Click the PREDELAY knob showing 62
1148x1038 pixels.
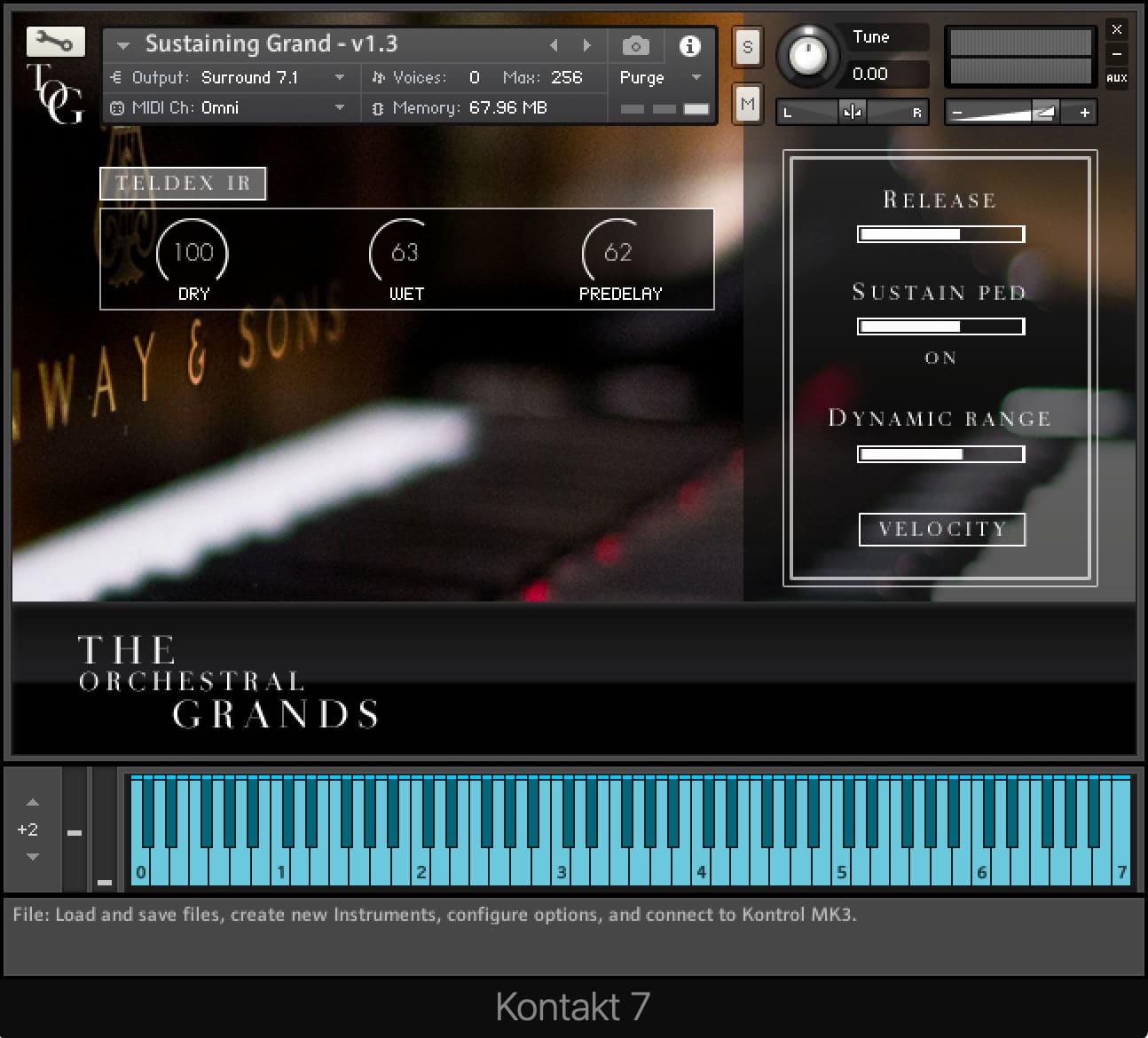click(x=617, y=254)
